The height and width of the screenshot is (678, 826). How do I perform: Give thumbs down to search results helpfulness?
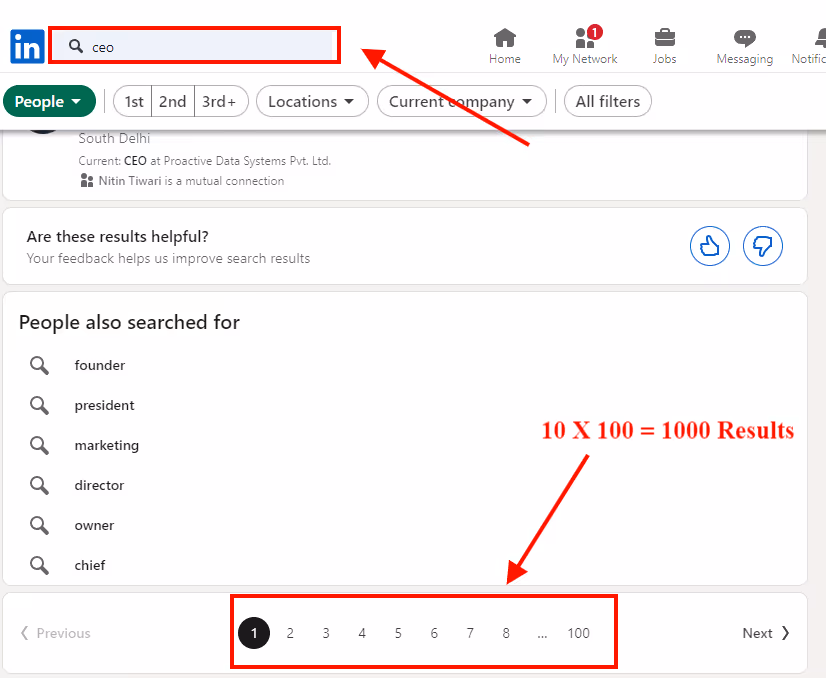pyautogui.click(x=763, y=246)
